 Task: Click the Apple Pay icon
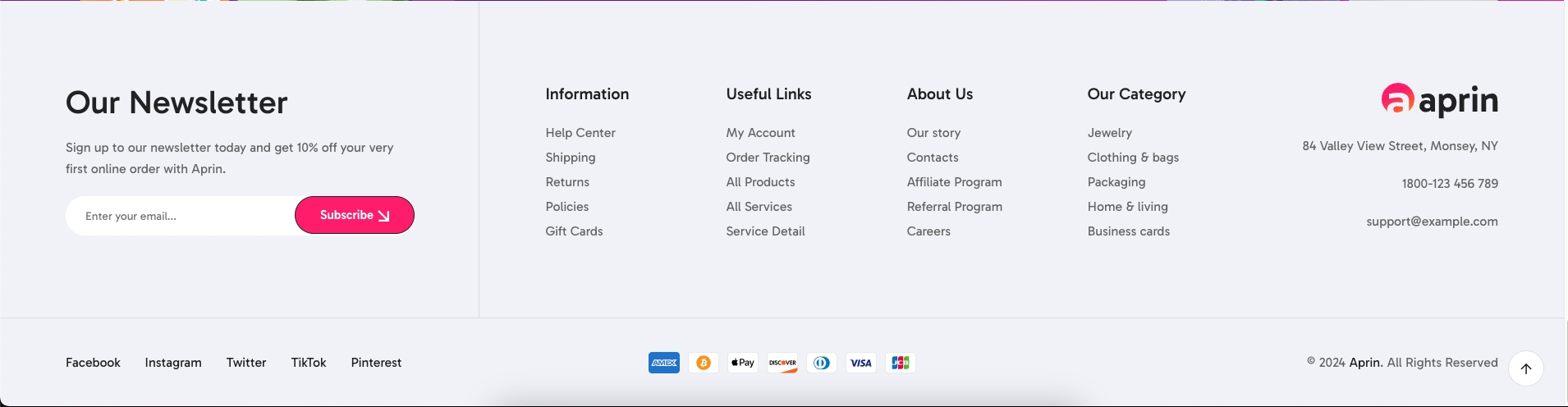(742, 363)
